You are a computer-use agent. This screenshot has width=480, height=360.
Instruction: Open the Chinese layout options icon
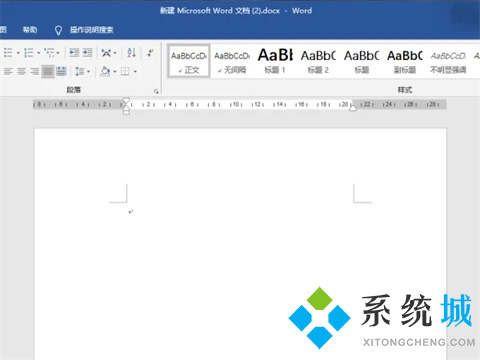point(106,53)
